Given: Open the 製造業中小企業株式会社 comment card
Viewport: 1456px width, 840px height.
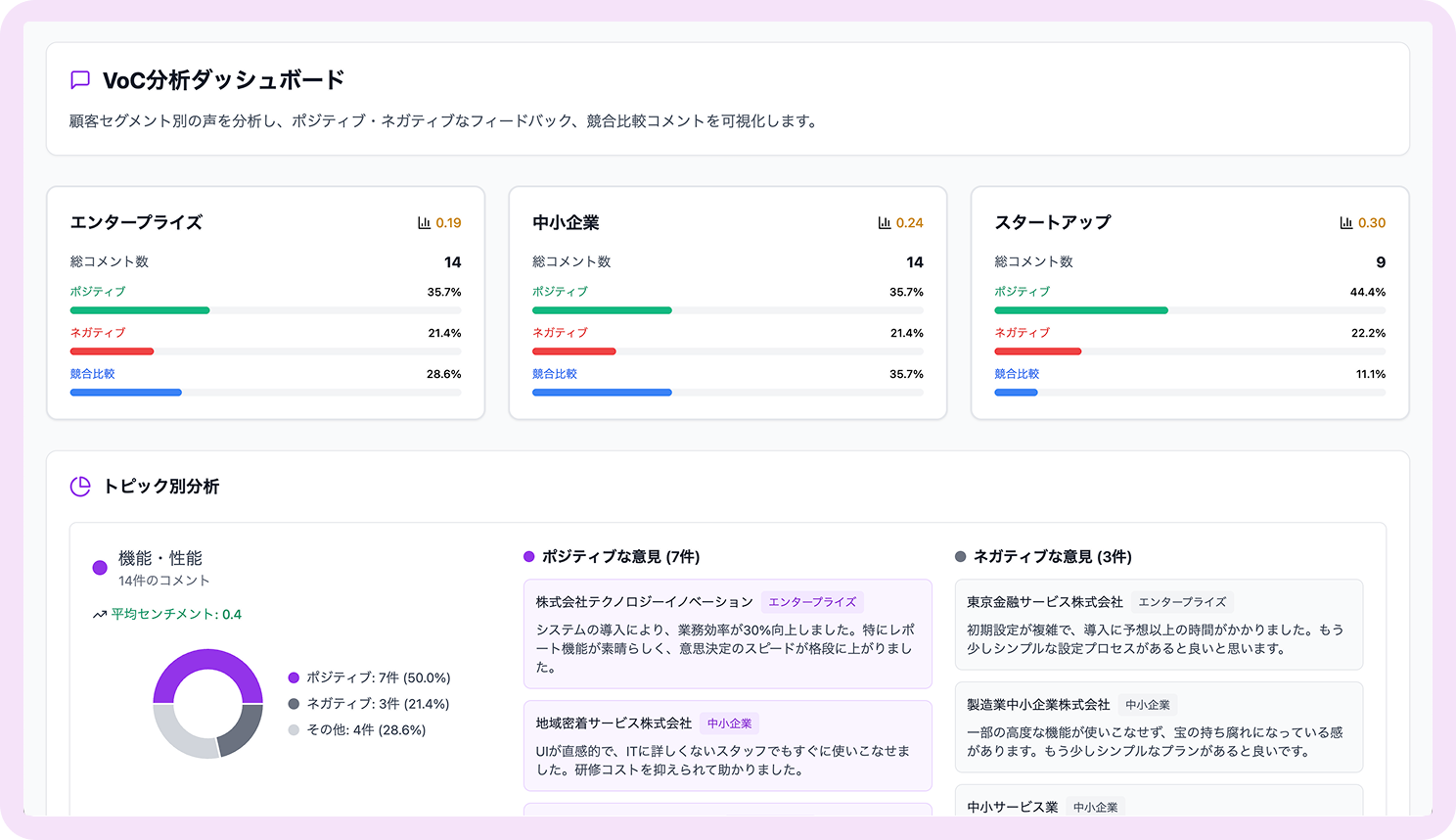Looking at the screenshot, I should 1159,727.
